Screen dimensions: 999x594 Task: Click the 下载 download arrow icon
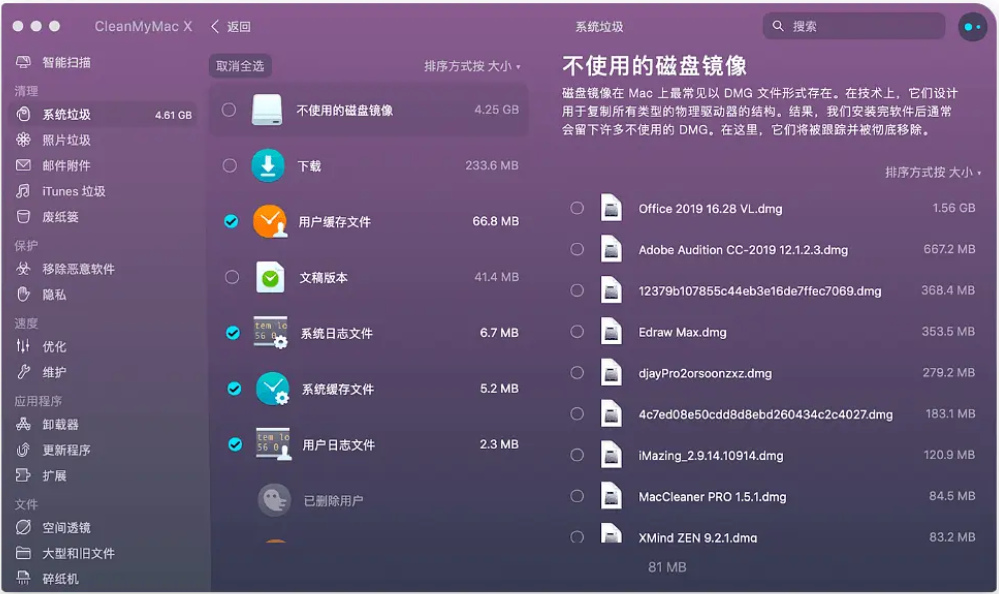point(268,166)
